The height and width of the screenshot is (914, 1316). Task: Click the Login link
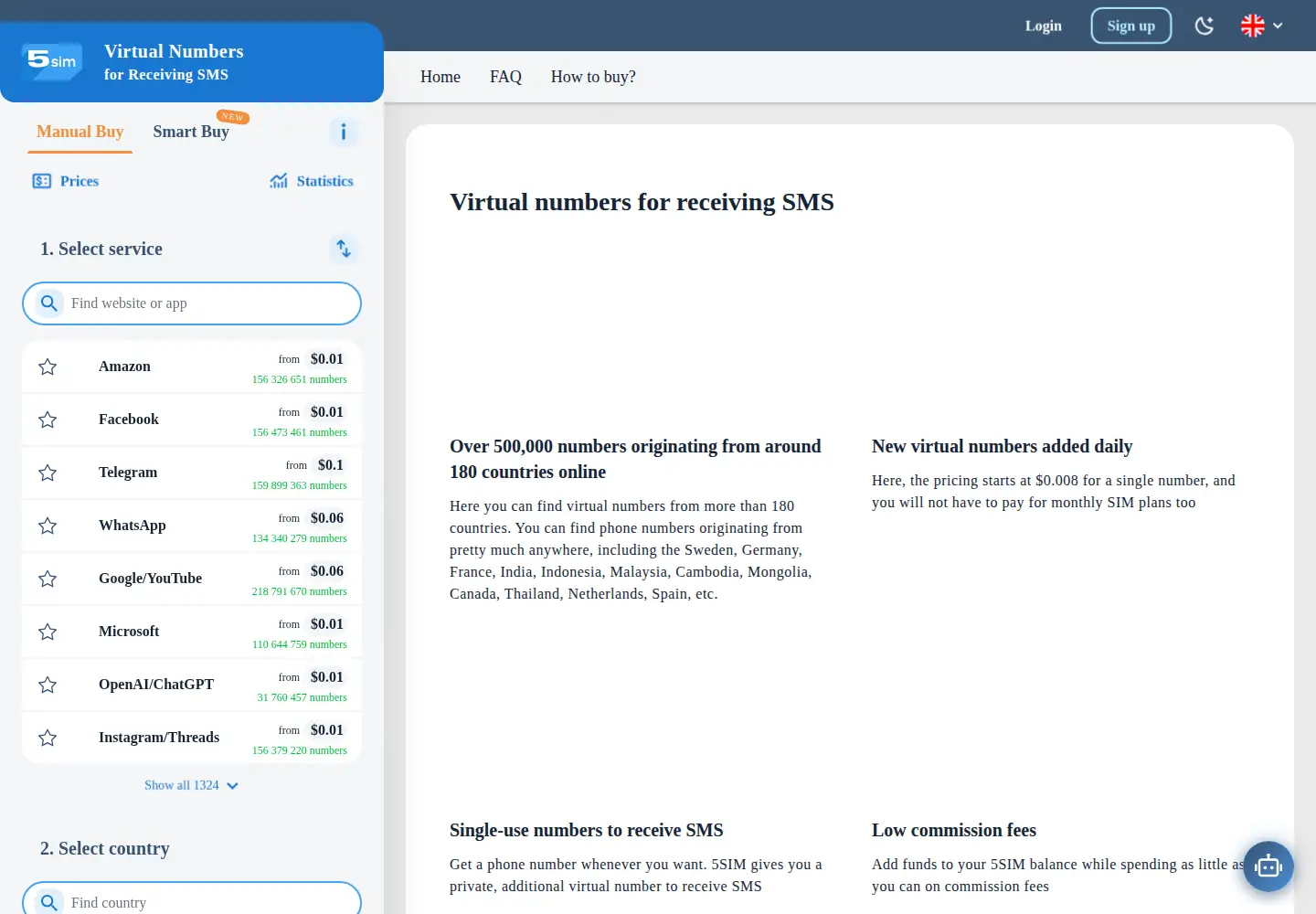1044,26
